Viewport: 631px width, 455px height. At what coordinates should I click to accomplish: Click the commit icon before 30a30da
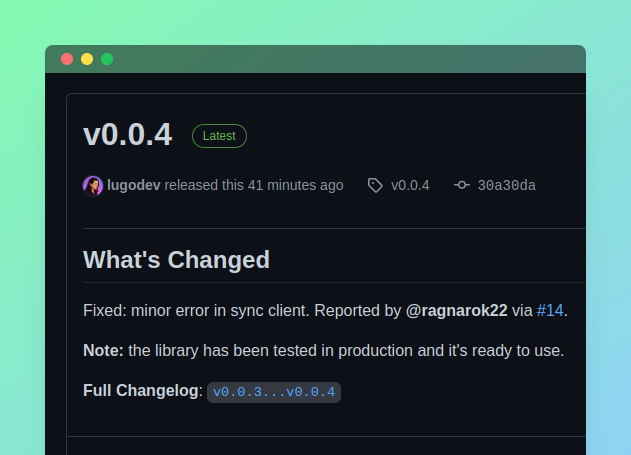(462, 185)
